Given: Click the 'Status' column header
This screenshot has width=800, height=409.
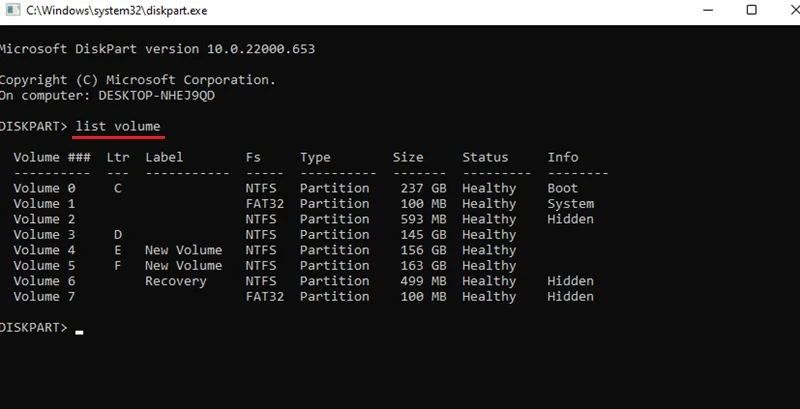Looking at the screenshot, I should point(485,157).
